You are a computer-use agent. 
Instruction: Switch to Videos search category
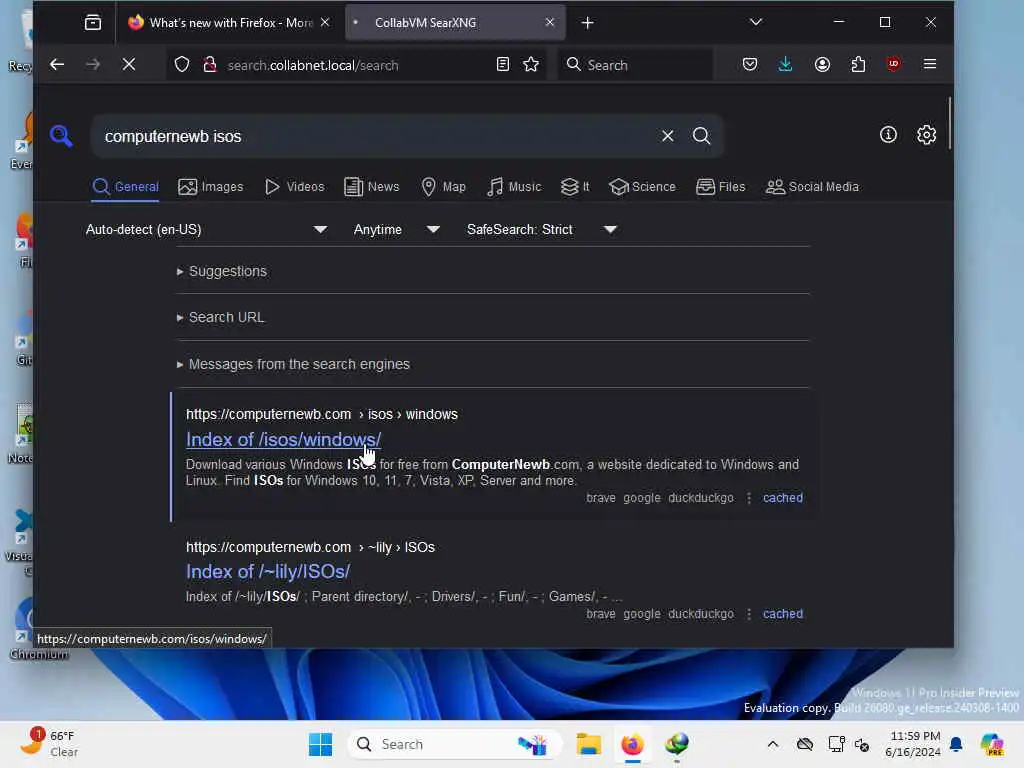coord(295,187)
